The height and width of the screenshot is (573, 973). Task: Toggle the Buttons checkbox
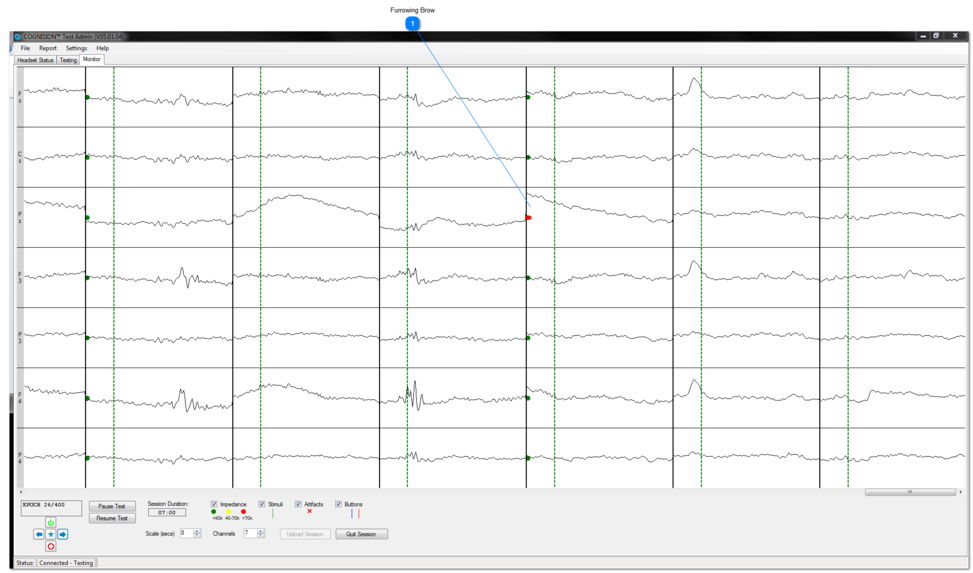point(338,504)
